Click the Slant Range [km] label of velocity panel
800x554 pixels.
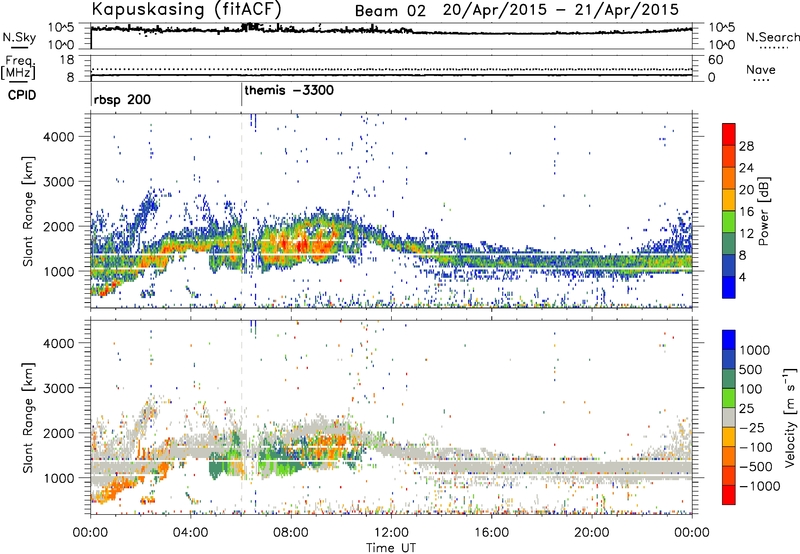point(28,417)
